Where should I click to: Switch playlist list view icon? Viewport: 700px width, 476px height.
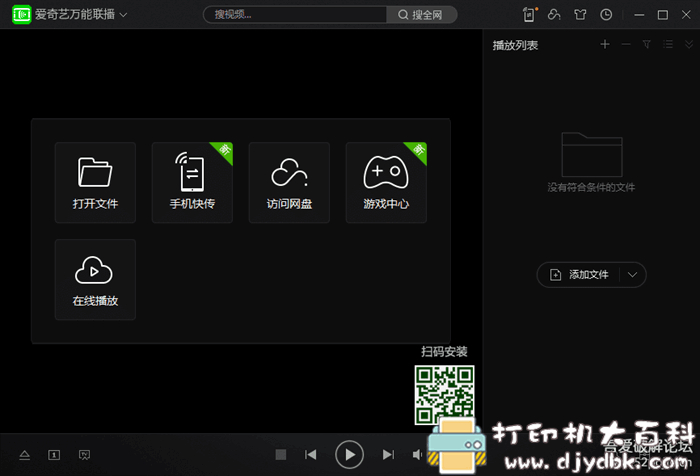click(x=668, y=44)
